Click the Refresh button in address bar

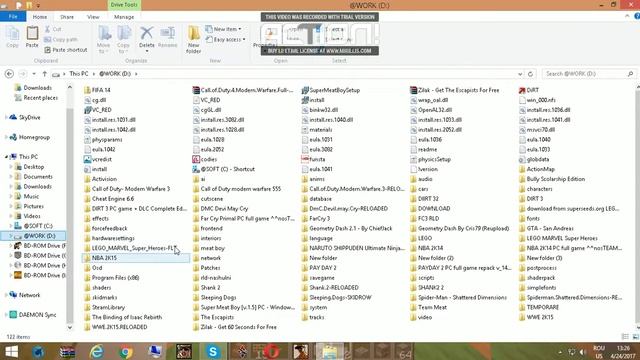pos(530,74)
